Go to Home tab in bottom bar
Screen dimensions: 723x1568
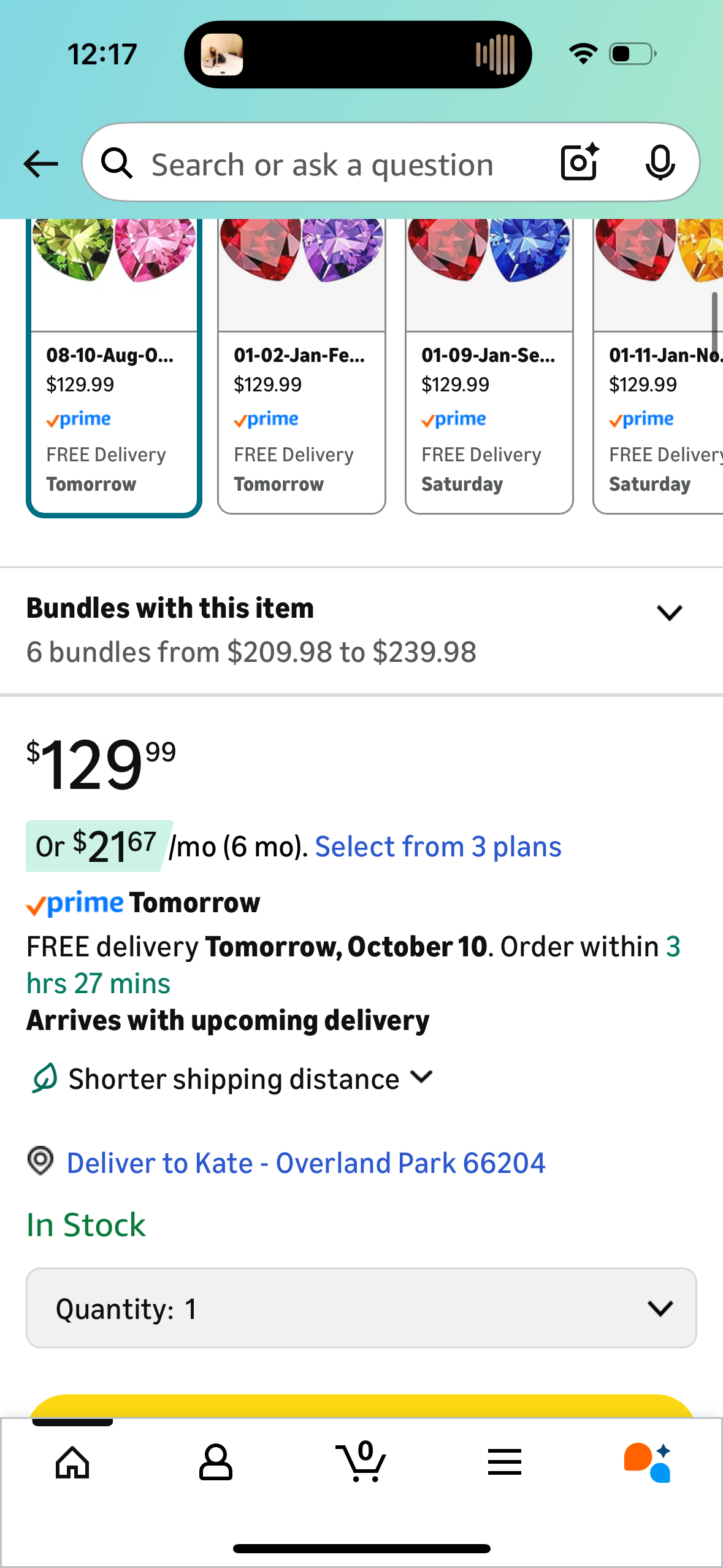pos(72,1462)
